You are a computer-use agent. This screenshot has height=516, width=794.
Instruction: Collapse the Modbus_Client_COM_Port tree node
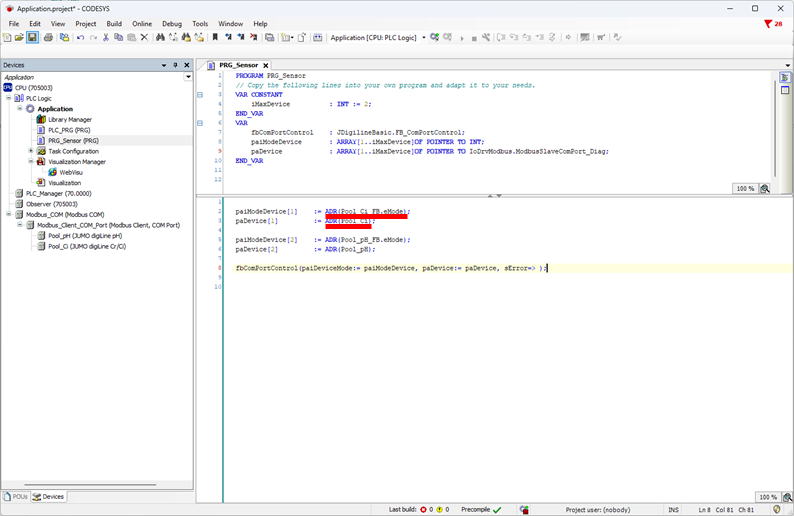20,225
